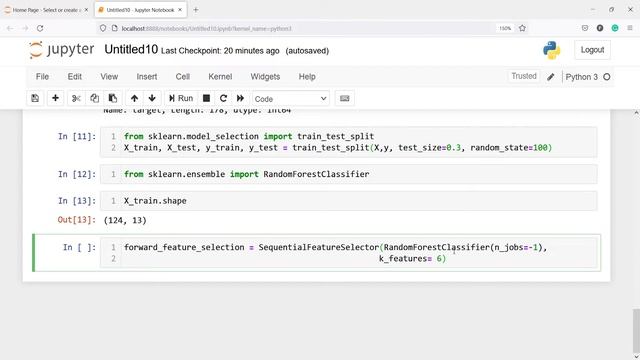Open the browser hamburger menu
The width and height of the screenshot is (640, 360).
tap(630, 28)
